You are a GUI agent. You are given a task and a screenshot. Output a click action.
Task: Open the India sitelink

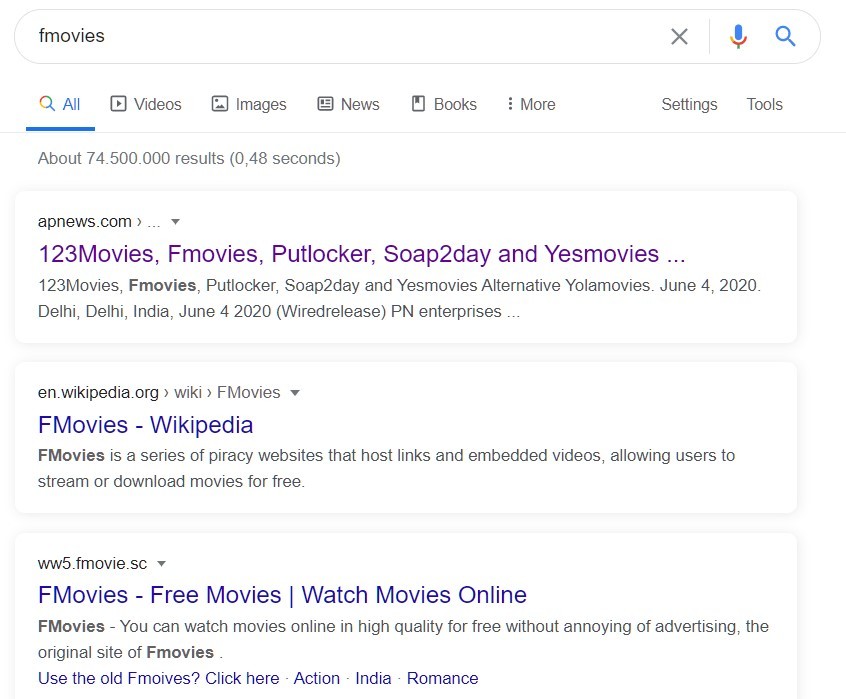373,678
